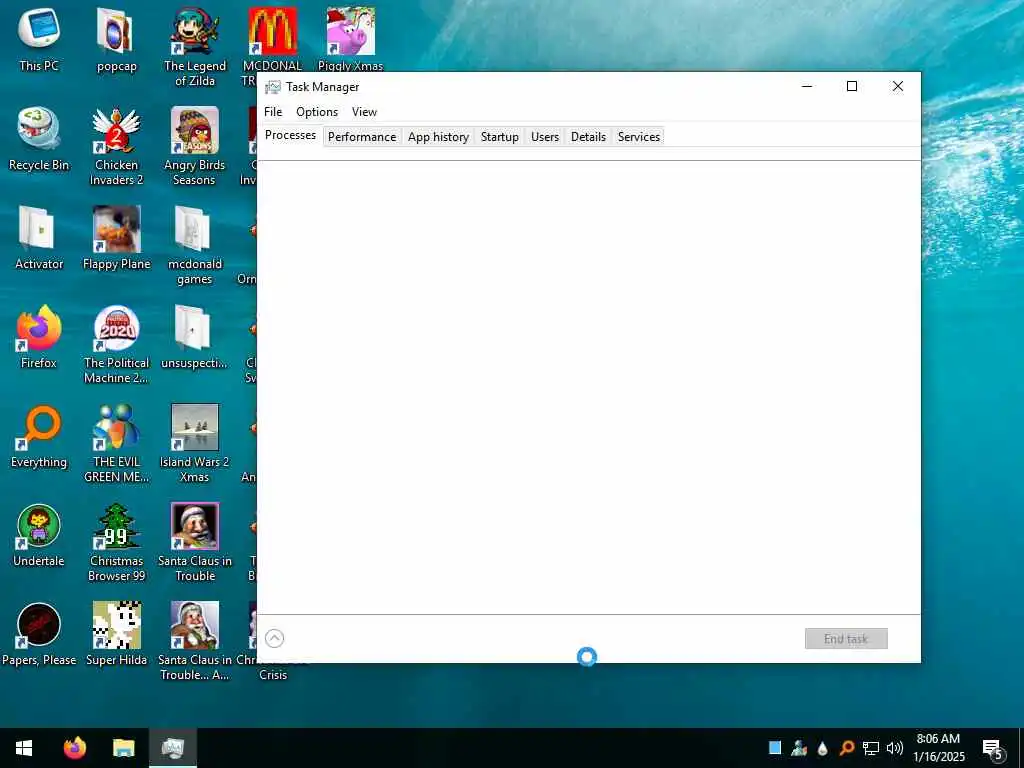The height and width of the screenshot is (768, 1024).
Task: Open File Explorer from the taskbar
Action: click(x=123, y=748)
